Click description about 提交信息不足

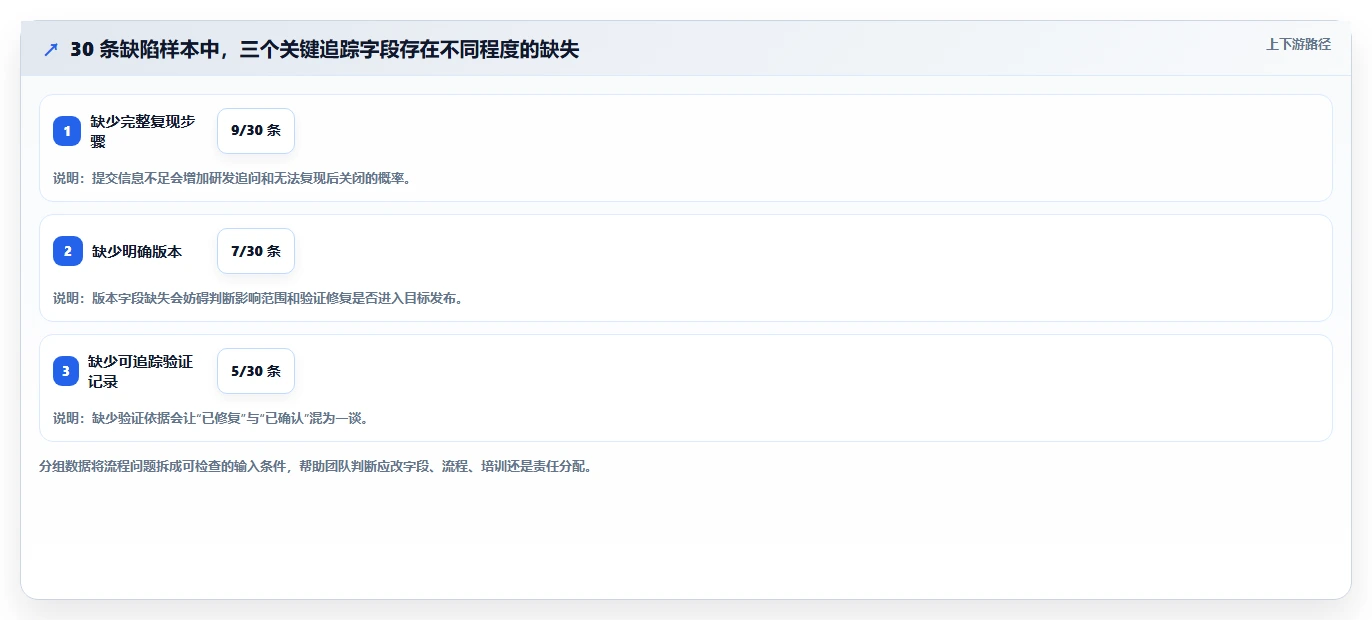232,179
